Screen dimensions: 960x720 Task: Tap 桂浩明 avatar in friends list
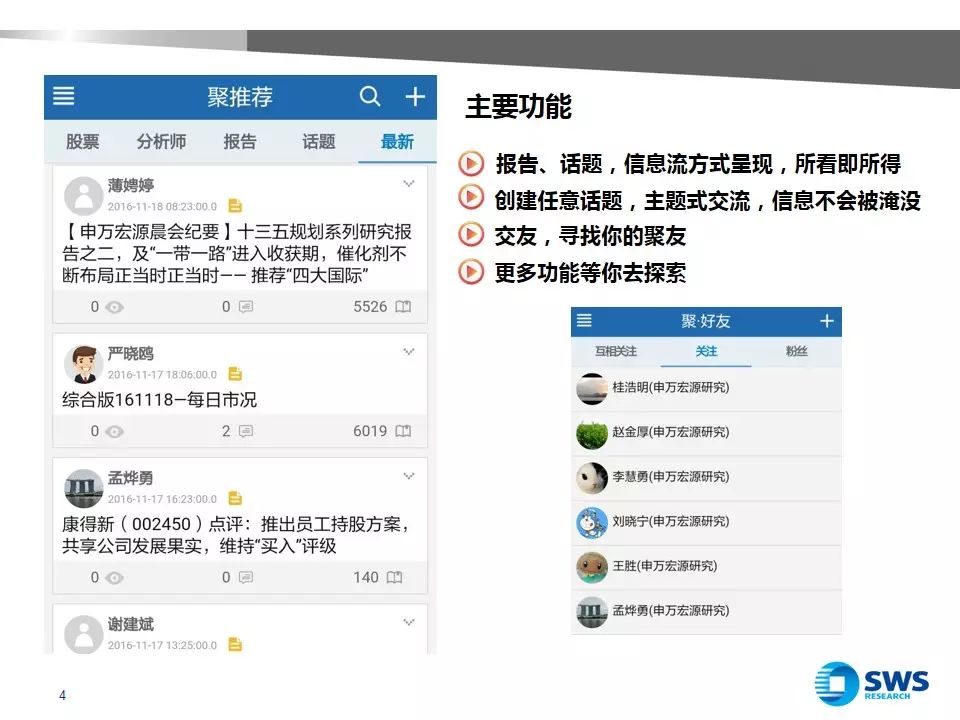(x=592, y=389)
